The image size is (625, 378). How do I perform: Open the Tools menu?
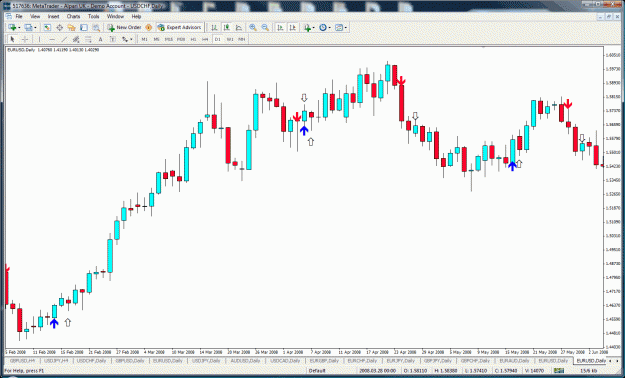94,16
